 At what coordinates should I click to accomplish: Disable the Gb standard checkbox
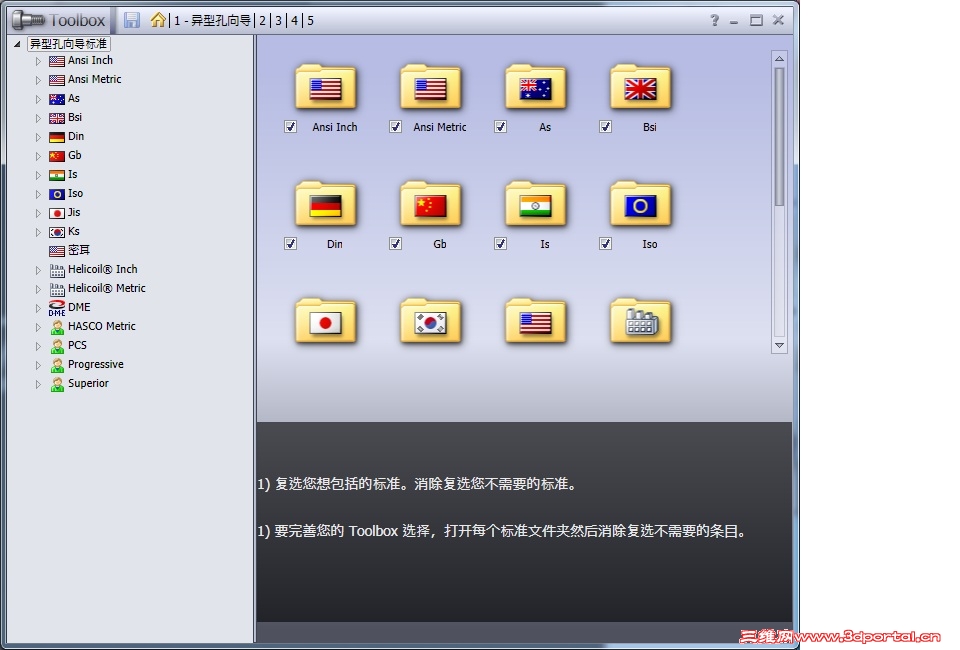tap(396, 244)
